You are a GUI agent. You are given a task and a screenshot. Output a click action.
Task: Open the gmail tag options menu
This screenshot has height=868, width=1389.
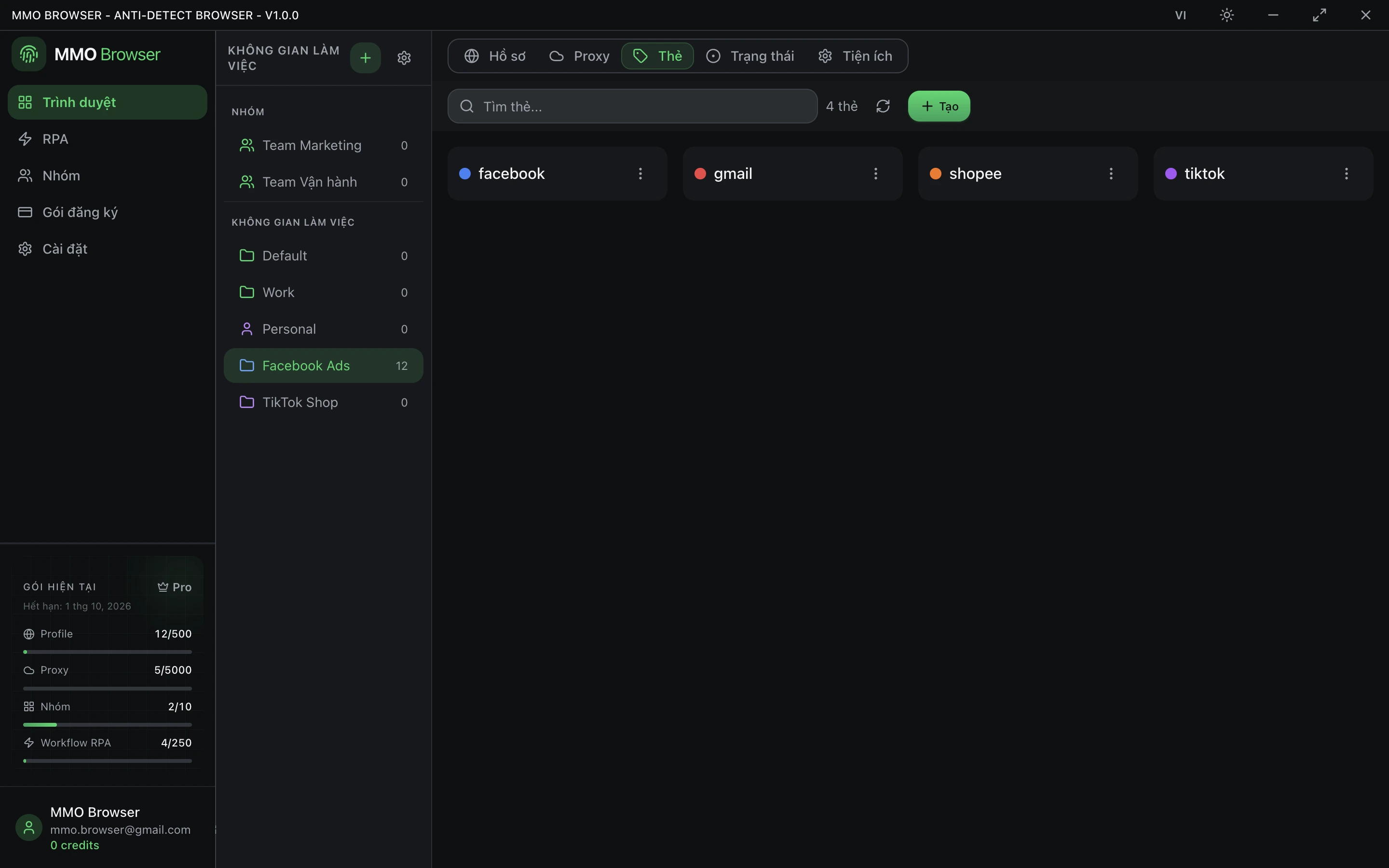pos(876,174)
